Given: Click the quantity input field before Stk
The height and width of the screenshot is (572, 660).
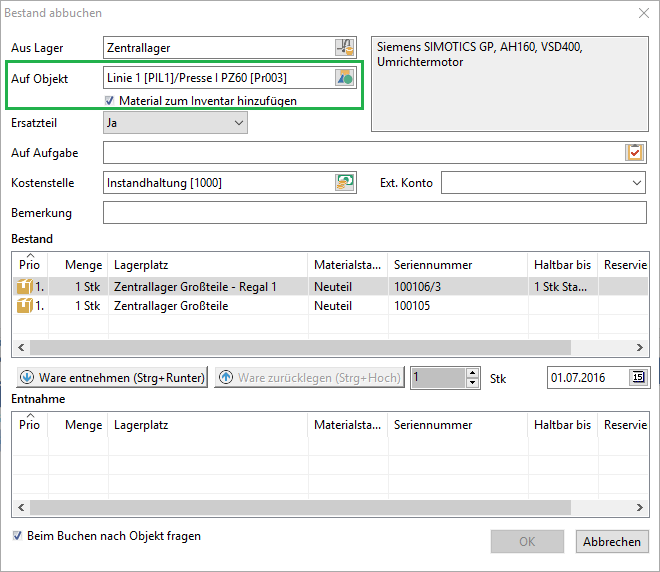Looking at the screenshot, I should pyautogui.click(x=438, y=378).
